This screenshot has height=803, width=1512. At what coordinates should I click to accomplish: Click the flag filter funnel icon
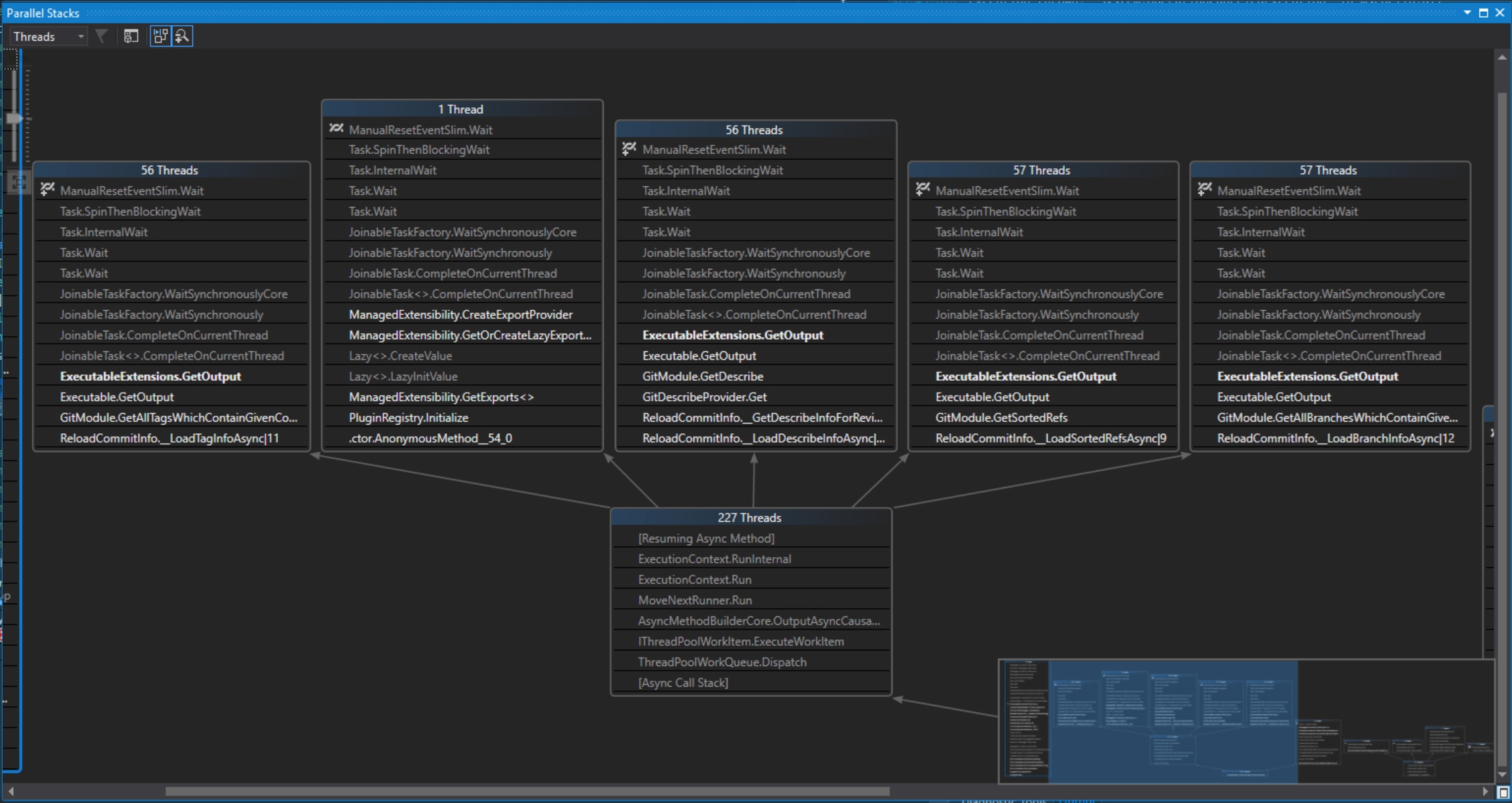click(x=101, y=36)
